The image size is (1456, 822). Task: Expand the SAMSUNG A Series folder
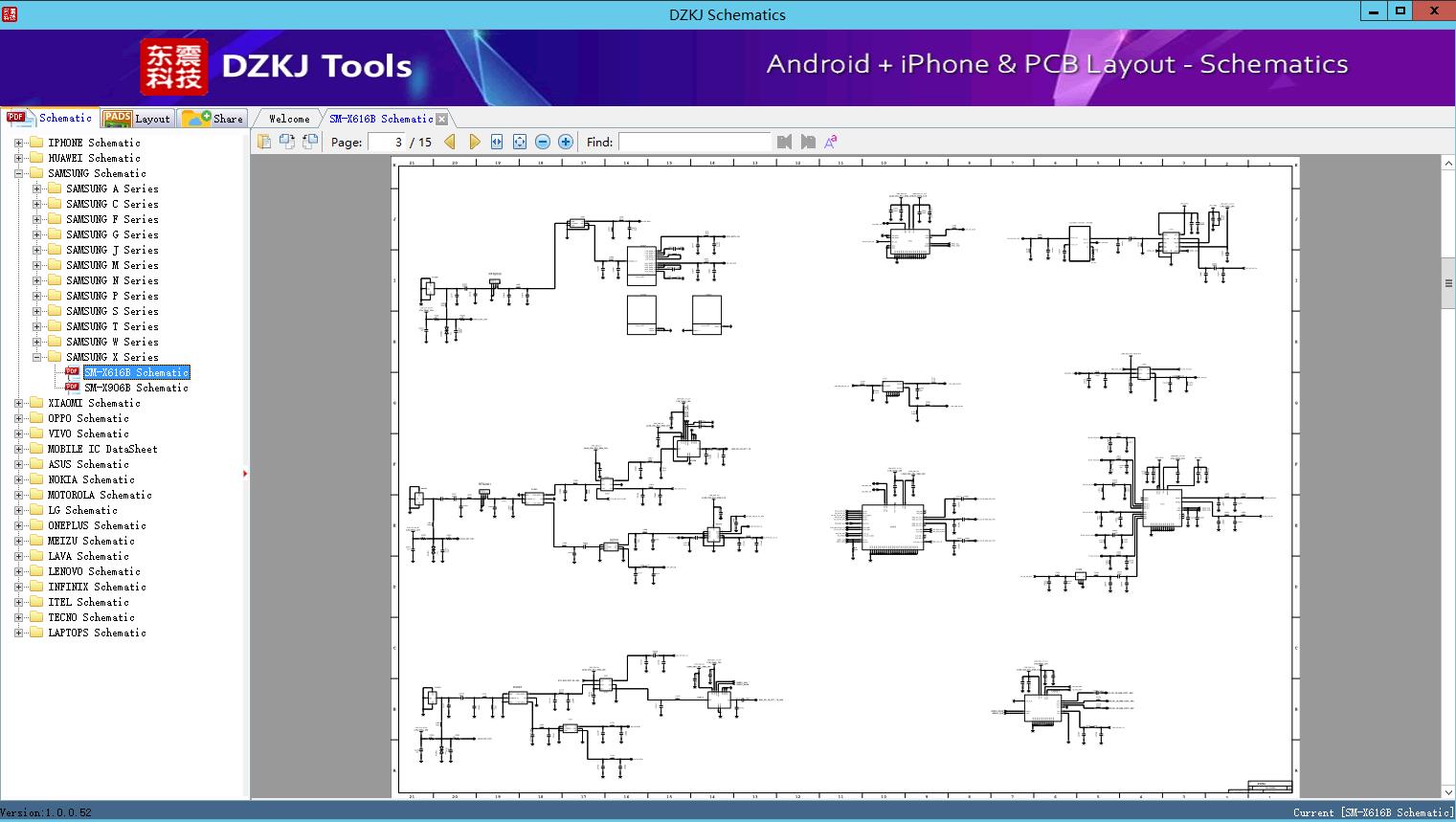point(36,189)
